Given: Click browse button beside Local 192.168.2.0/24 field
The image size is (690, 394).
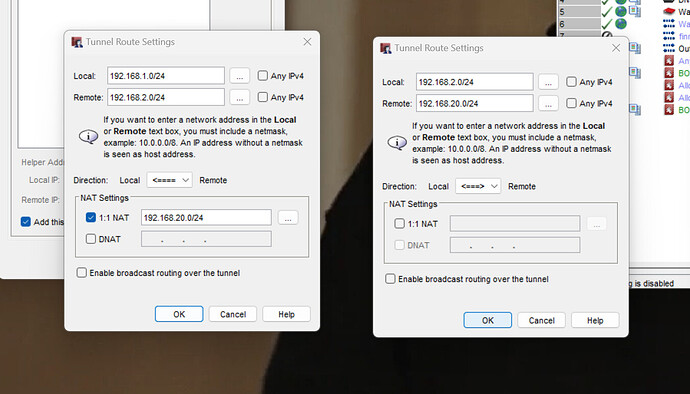Looking at the screenshot, I should pos(548,82).
